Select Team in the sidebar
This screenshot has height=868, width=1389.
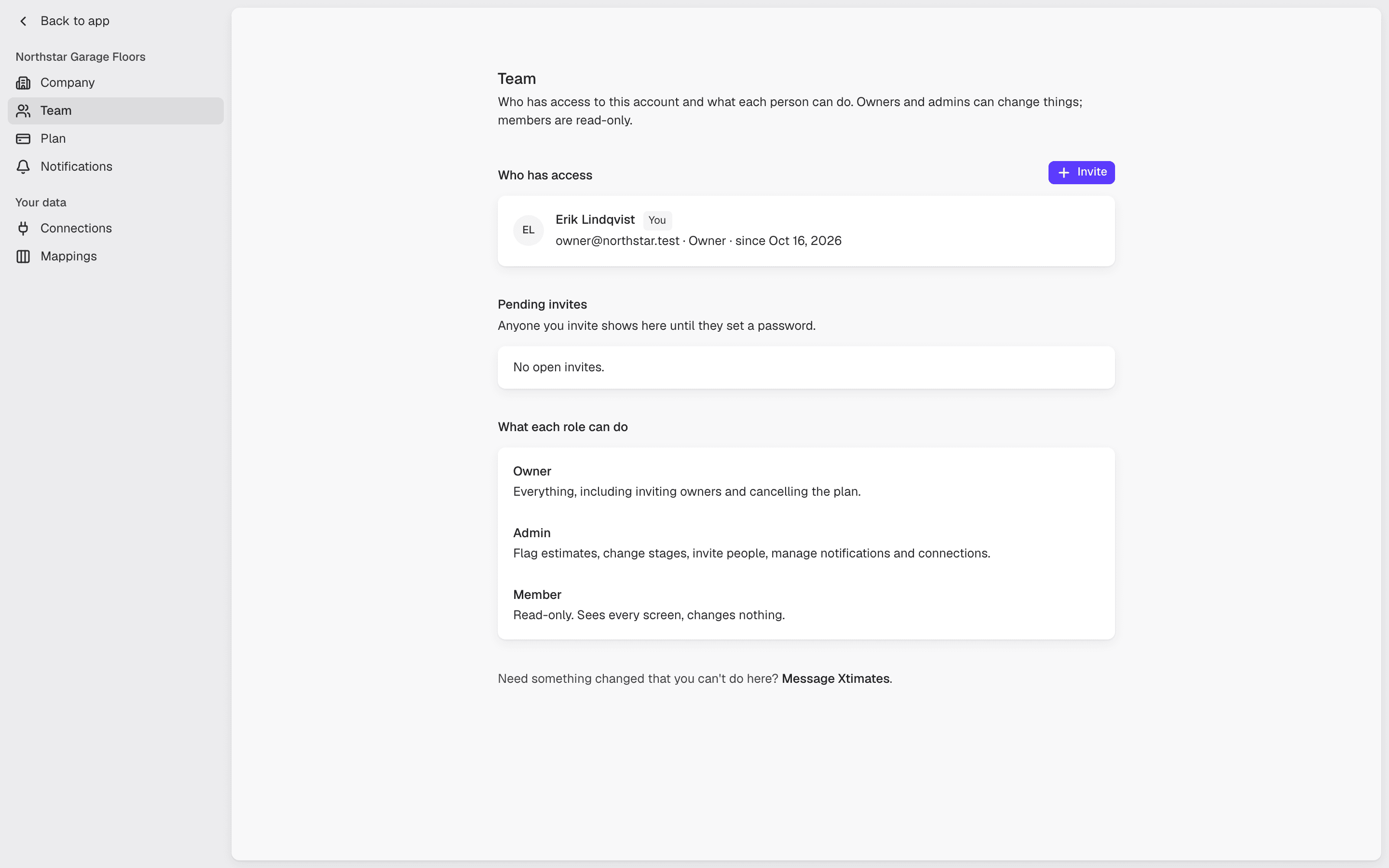(115, 111)
